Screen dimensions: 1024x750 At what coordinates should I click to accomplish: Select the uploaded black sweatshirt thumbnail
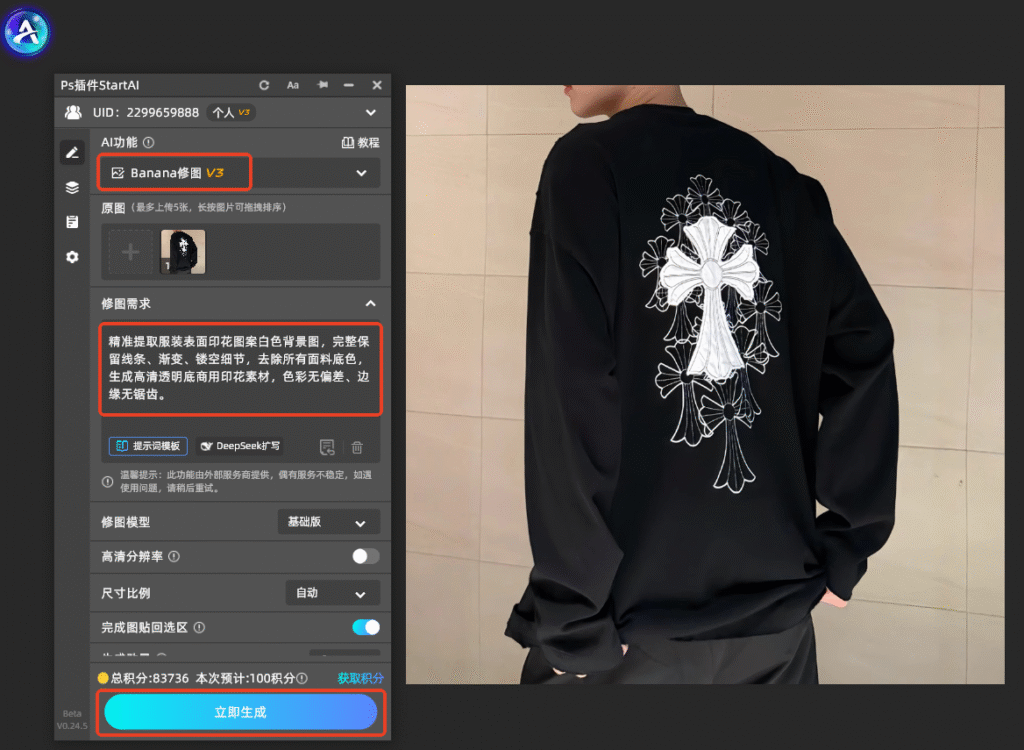(x=183, y=252)
